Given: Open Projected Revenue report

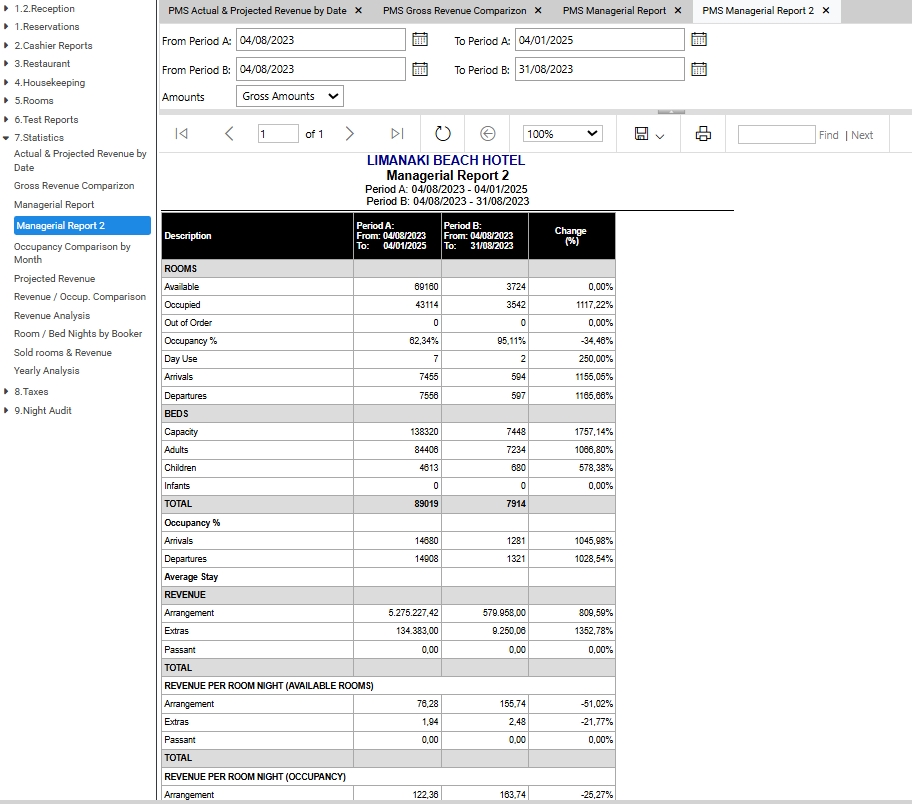Looking at the screenshot, I should 55,279.
